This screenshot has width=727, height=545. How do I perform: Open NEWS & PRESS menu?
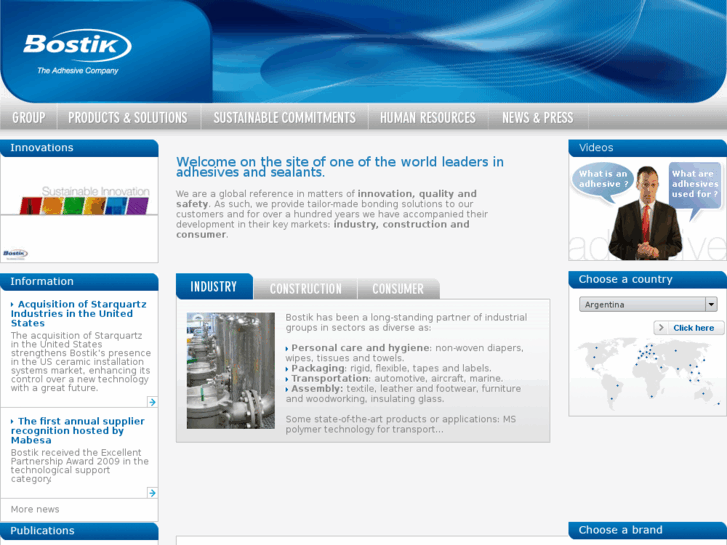coord(538,117)
